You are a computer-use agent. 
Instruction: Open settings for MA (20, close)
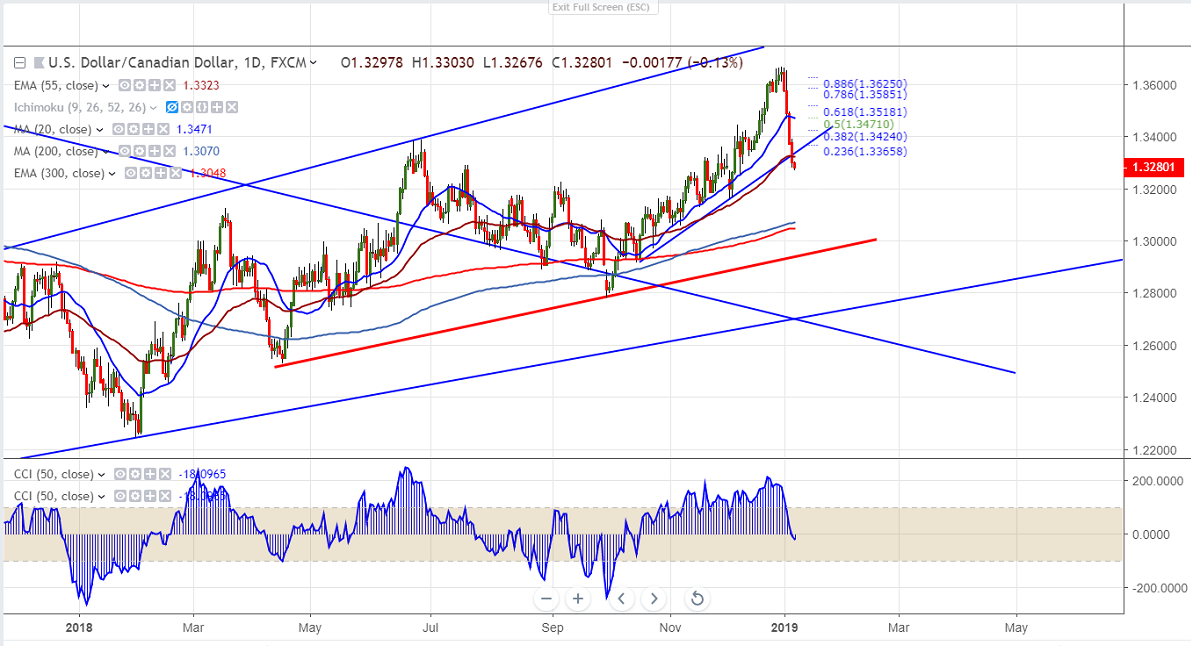pos(133,129)
